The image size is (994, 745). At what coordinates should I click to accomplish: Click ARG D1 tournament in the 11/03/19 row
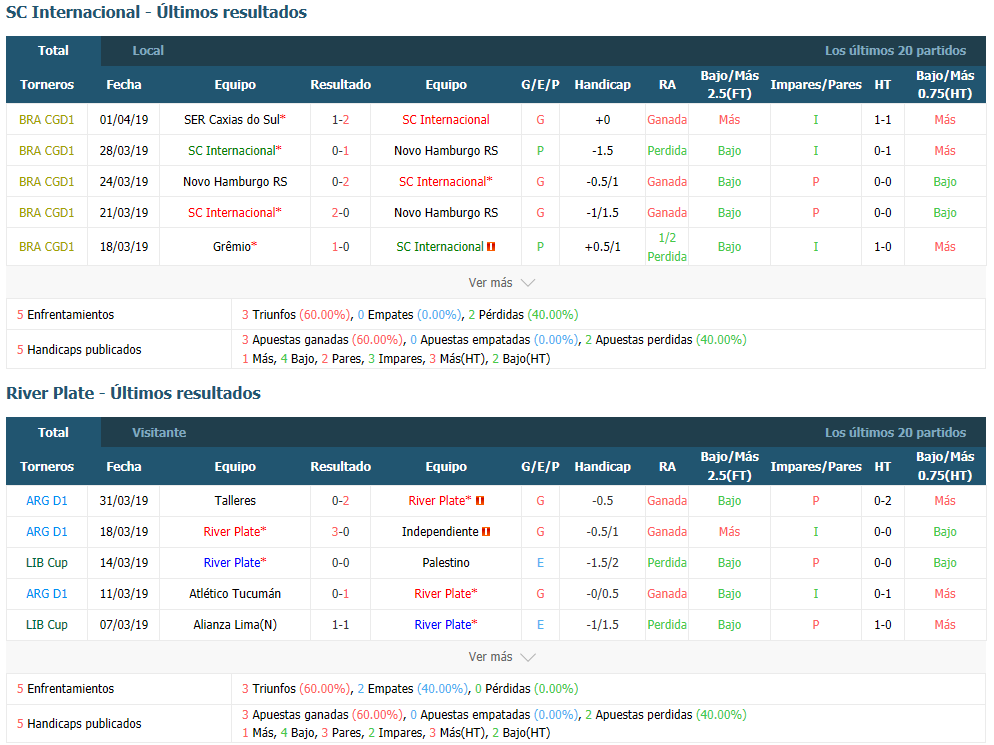46,594
